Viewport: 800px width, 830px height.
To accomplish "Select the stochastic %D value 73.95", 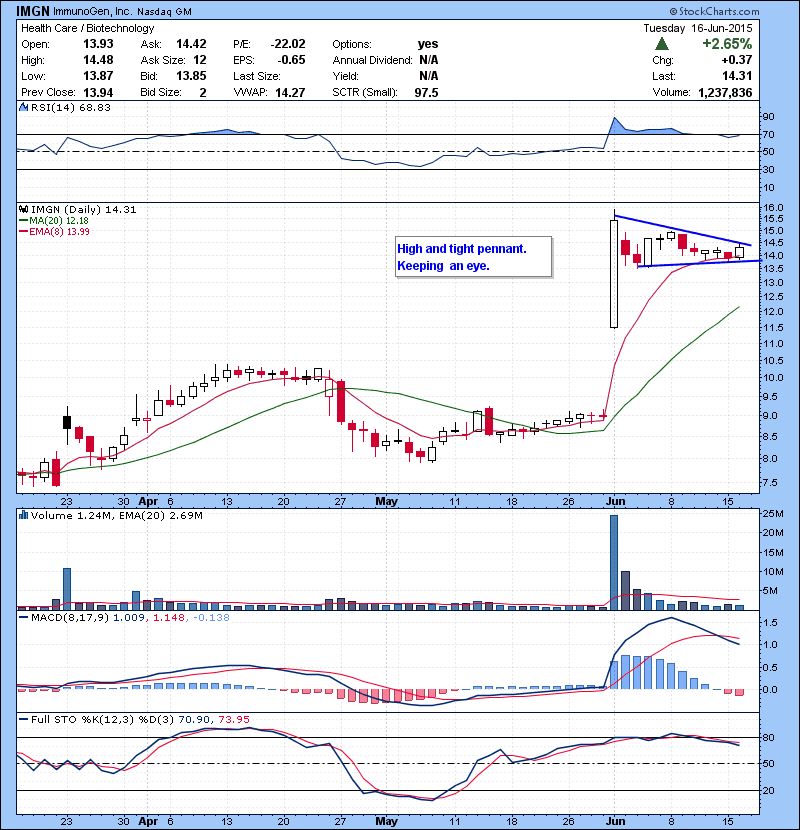I will point(233,719).
